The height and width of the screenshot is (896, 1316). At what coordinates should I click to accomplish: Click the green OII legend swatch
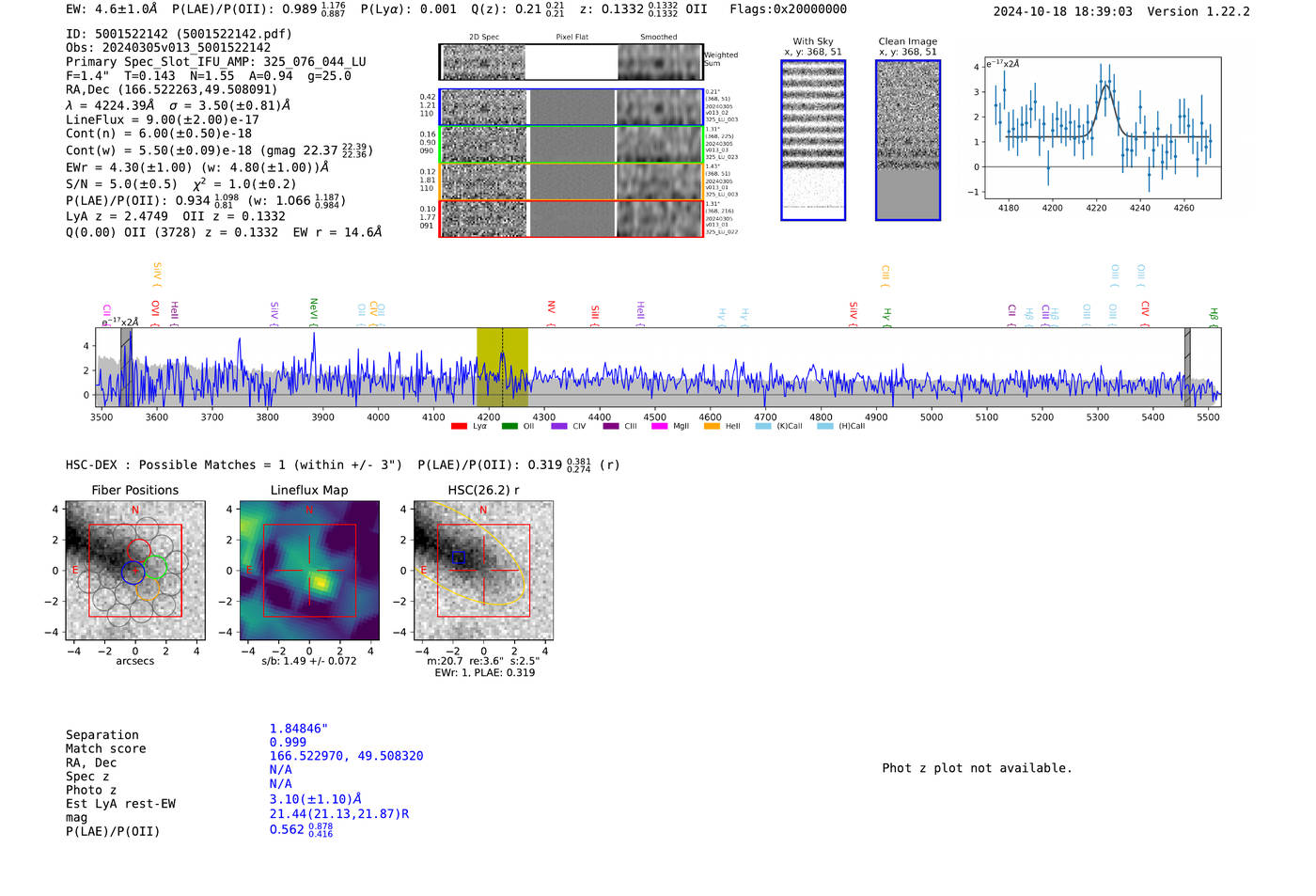pos(509,427)
